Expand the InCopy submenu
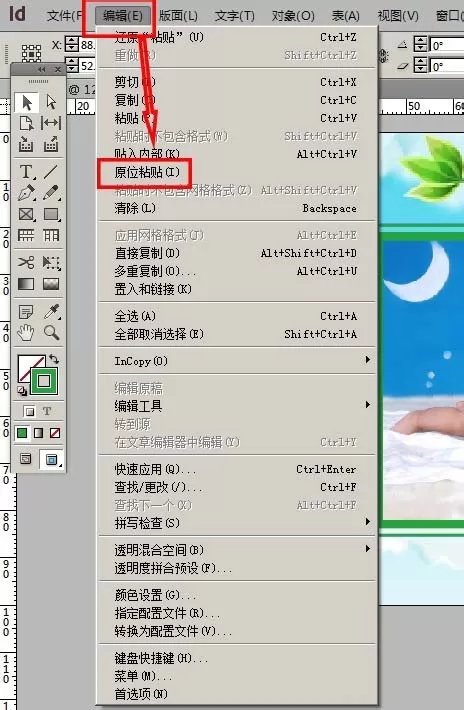 [237, 361]
